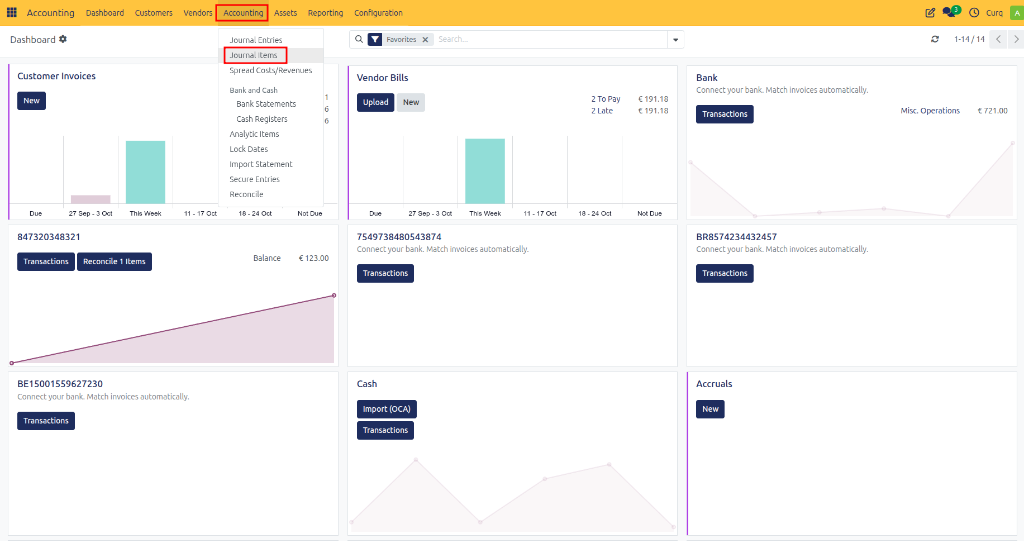The image size is (1024, 541).
Task: Open Bank card Transactions button
Action: (x=724, y=114)
